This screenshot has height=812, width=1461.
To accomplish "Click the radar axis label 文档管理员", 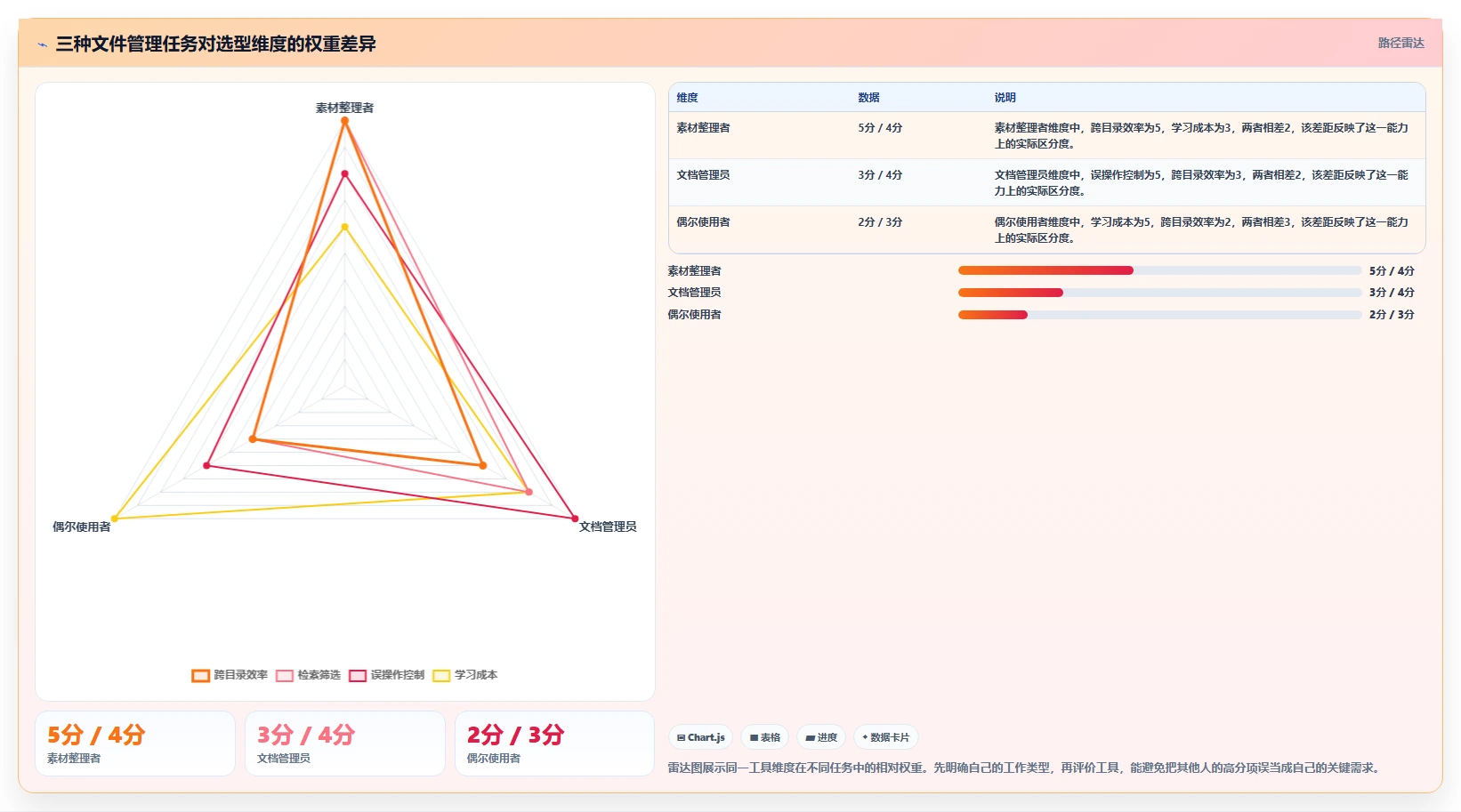I will click(x=608, y=527).
